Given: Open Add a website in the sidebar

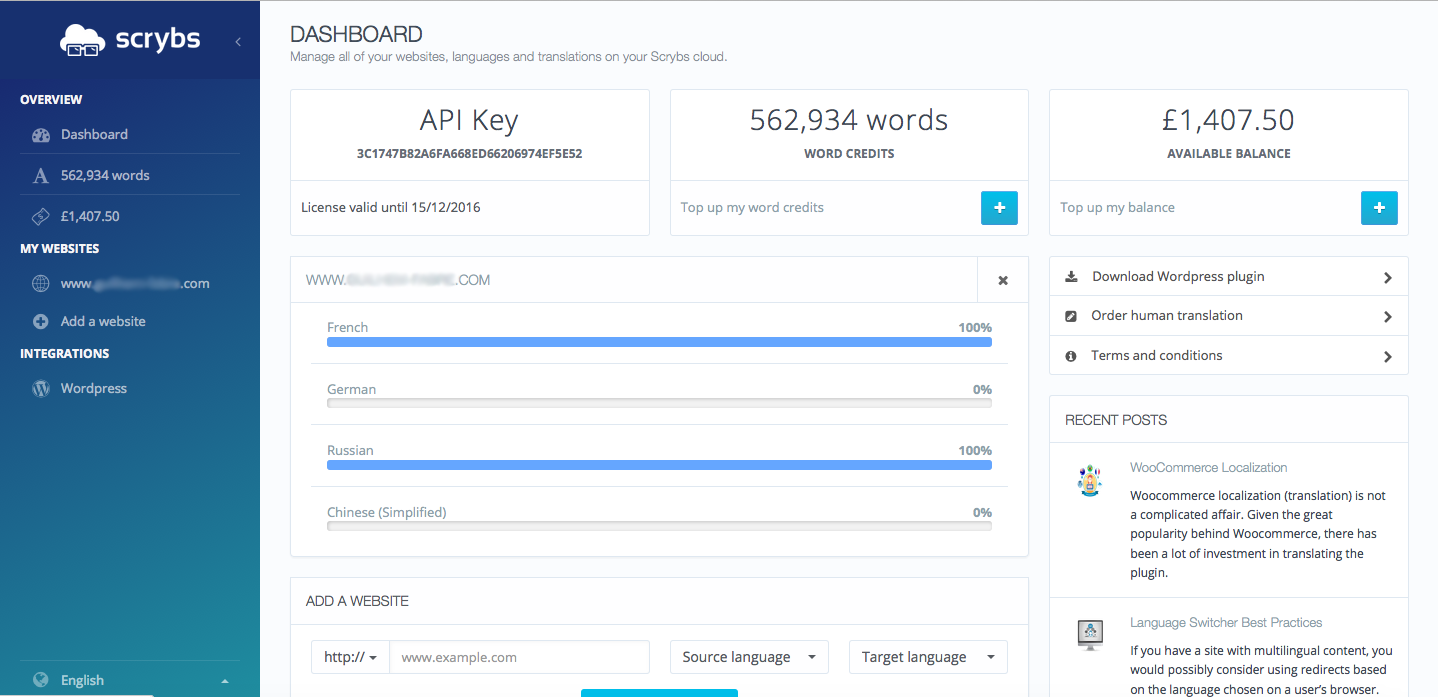Looking at the screenshot, I should [103, 321].
